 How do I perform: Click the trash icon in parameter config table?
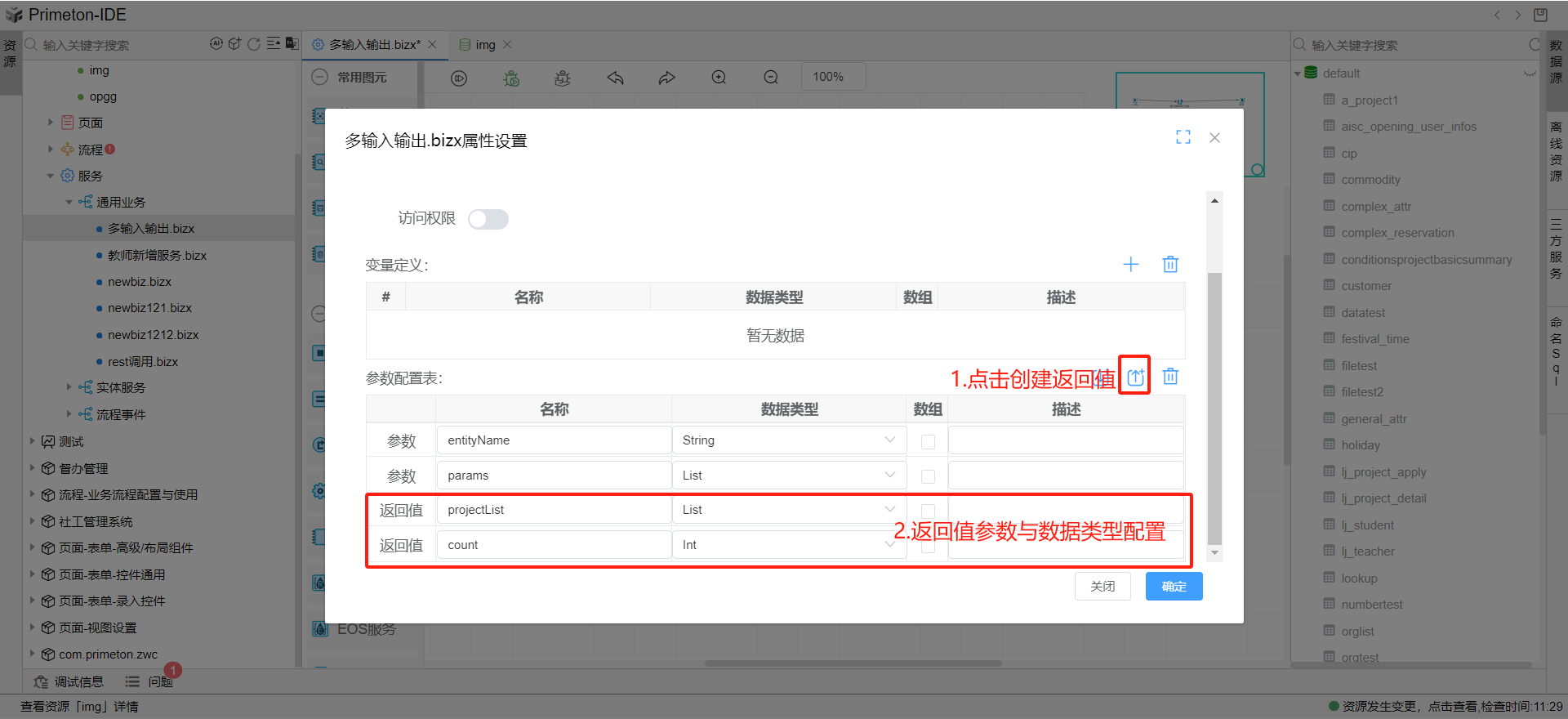(x=1170, y=377)
